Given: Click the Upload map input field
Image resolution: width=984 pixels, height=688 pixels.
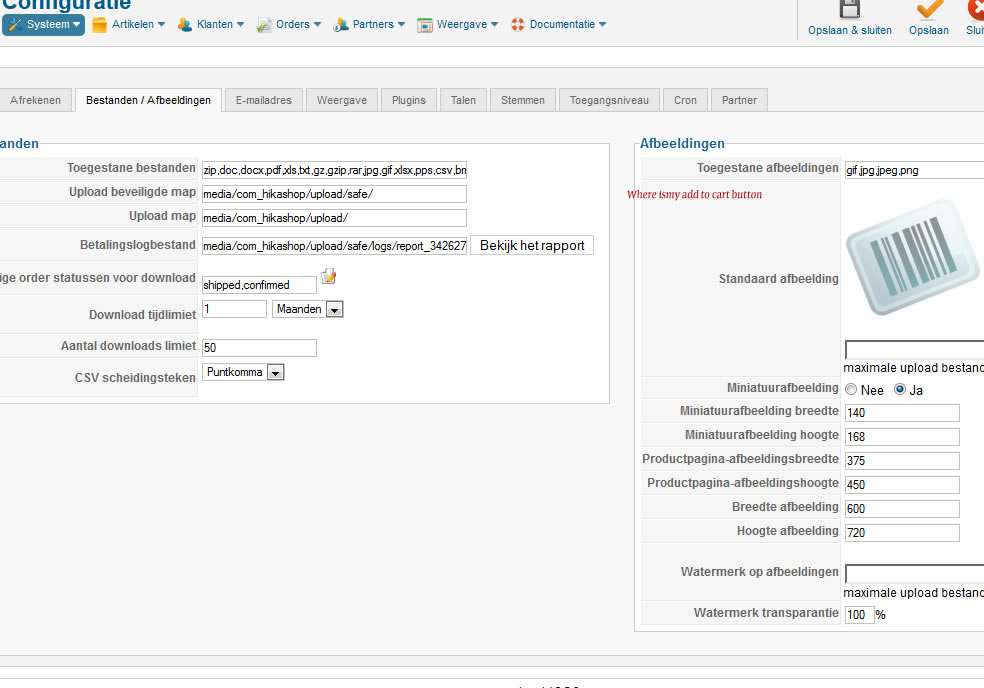Looking at the screenshot, I should tap(334, 218).
